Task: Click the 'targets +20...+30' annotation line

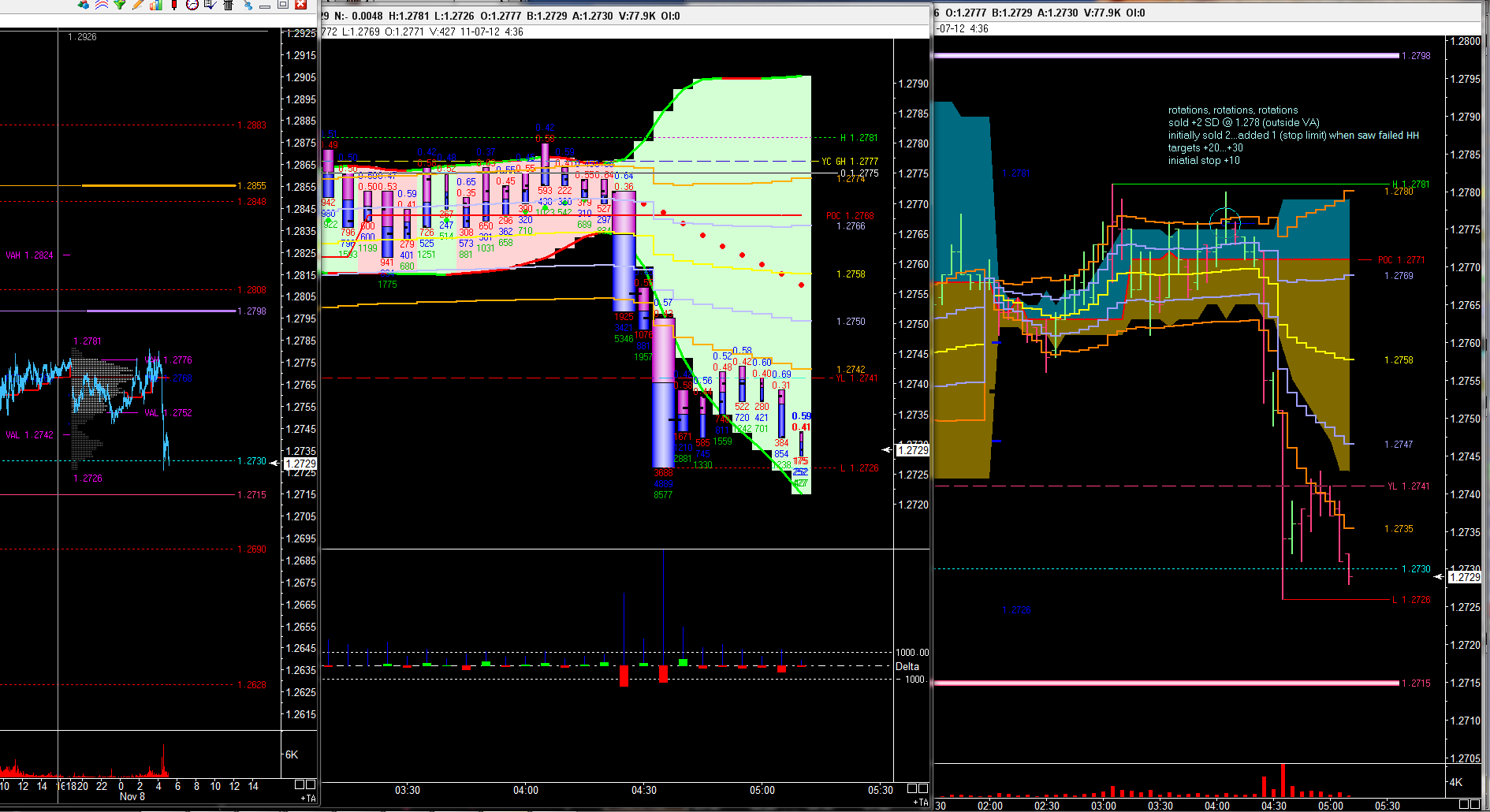Action: coord(1205,148)
